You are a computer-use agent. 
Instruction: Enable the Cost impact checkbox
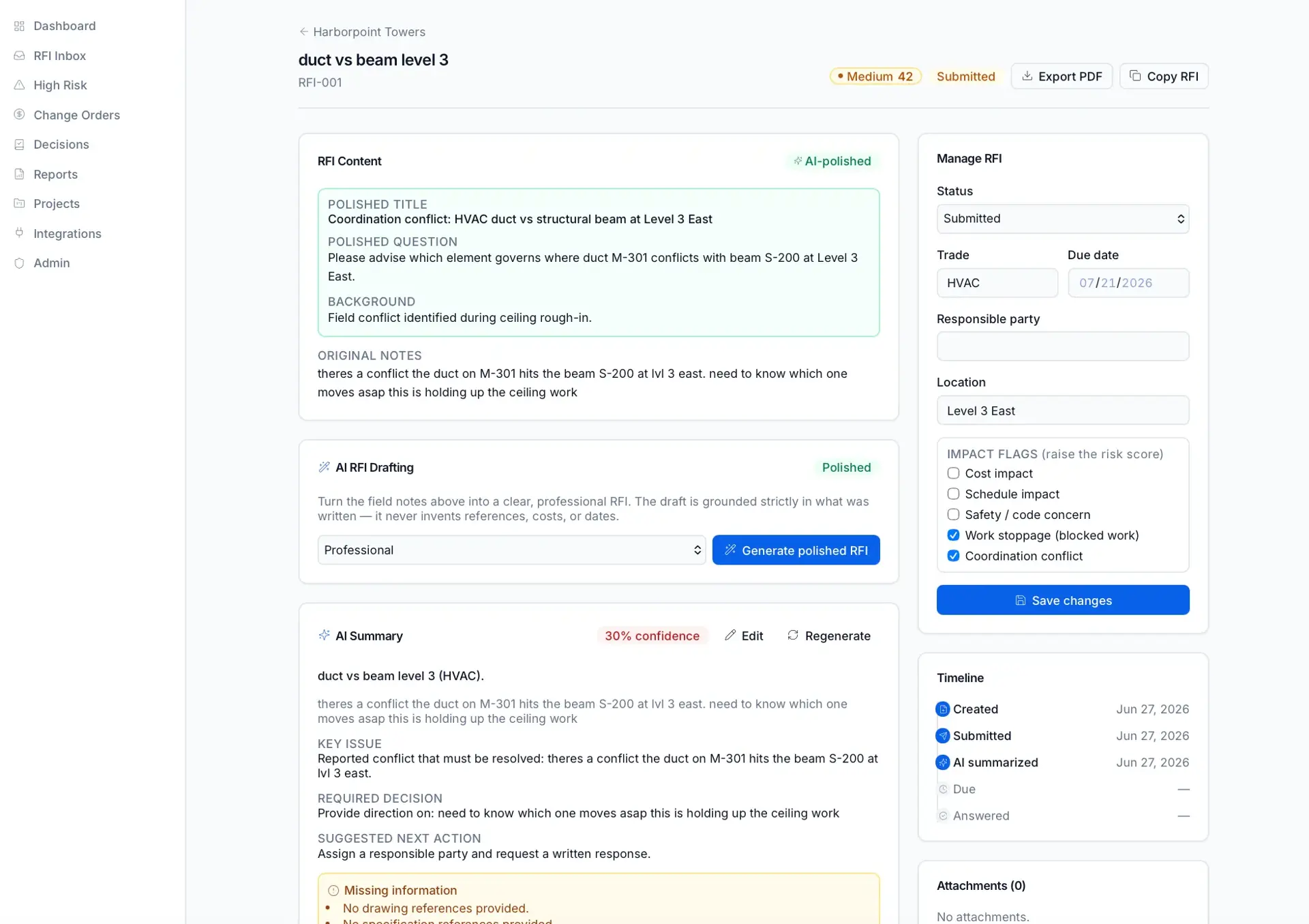[953, 473]
